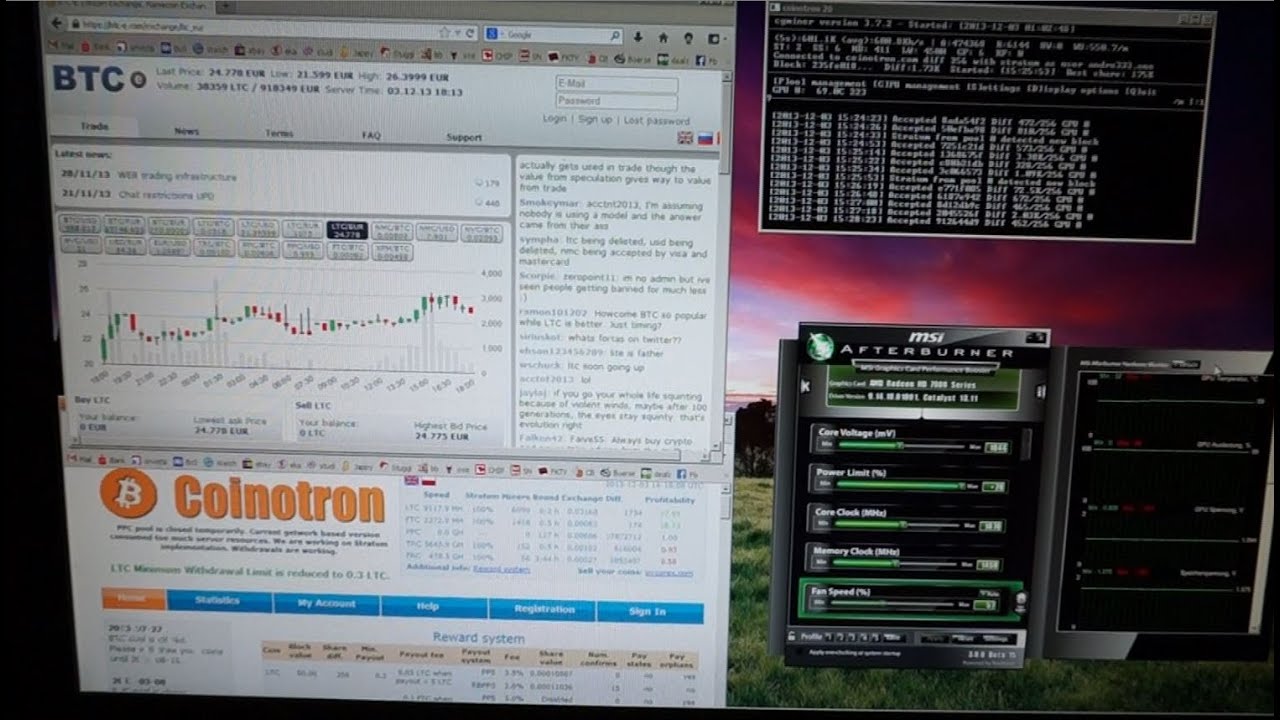Click the Password input field

click(x=616, y=101)
